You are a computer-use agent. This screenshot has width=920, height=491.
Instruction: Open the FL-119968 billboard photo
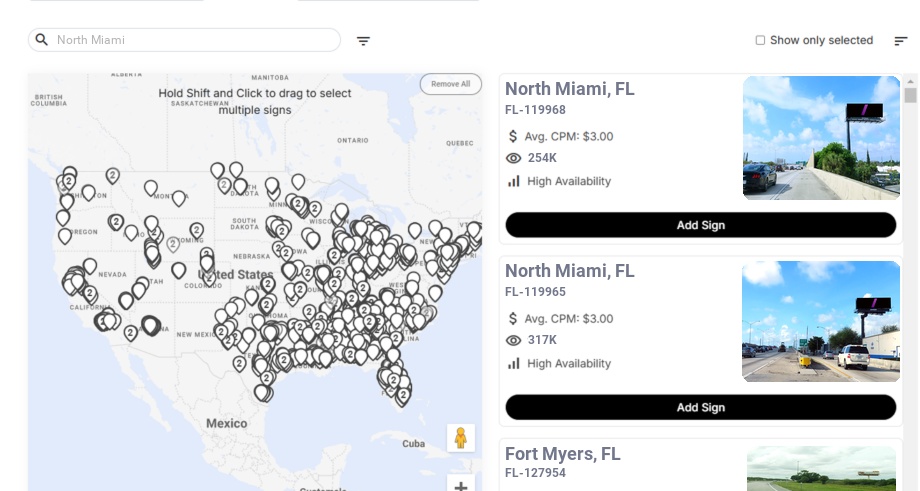(x=821, y=138)
